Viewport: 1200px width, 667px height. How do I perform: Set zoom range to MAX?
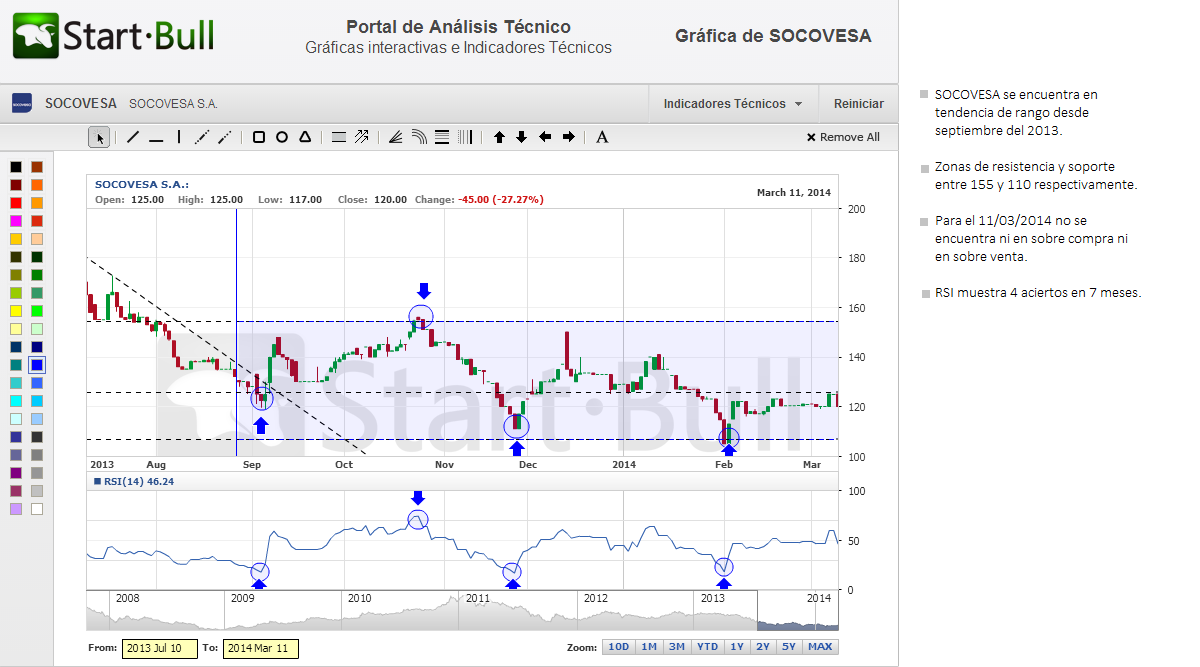pos(820,647)
